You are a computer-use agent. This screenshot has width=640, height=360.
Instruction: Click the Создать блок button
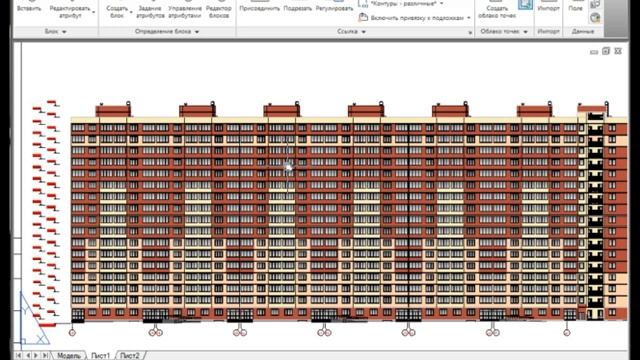pos(117,10)
